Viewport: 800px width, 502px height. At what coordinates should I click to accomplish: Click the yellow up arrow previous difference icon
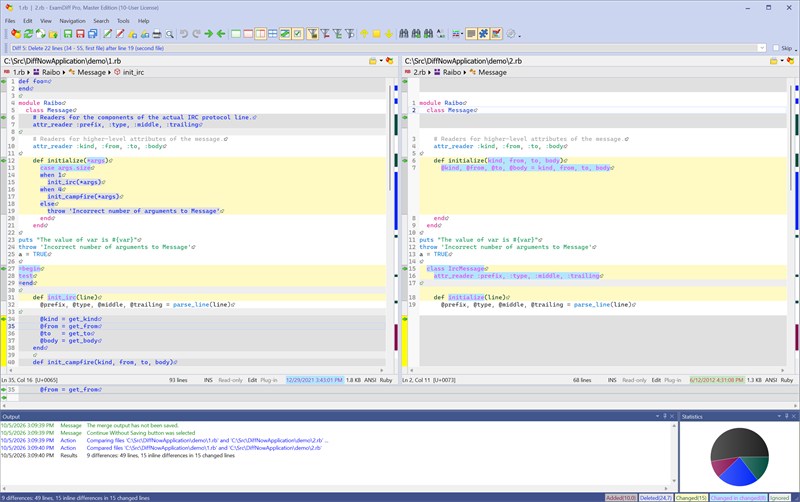point(364,34)
